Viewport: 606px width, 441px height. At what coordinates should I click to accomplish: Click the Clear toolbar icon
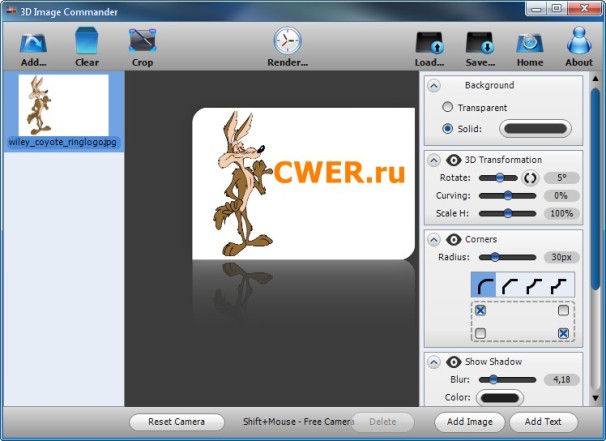click(x=87, y=42)
